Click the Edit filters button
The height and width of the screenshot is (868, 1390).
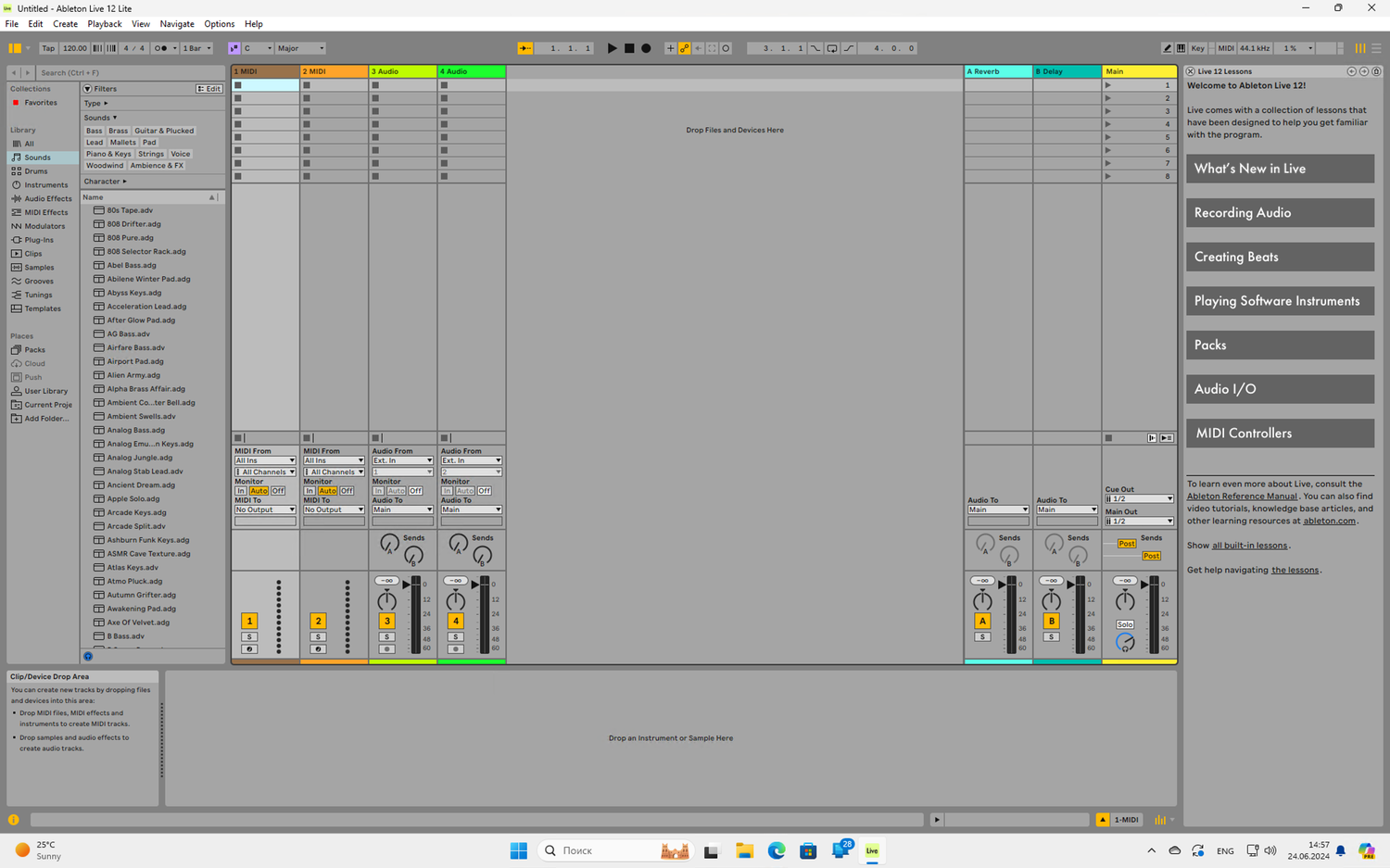point(209,89)
